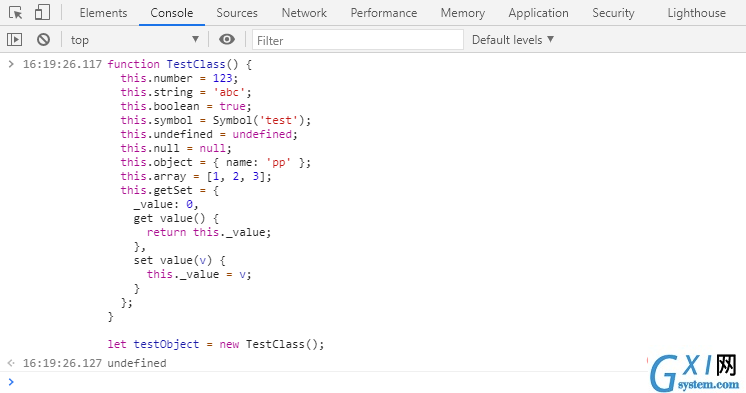Click the 'this.getSet = {' line
Image resolution: width=746 pixels, height=393 pixels.
pos(169,190)
